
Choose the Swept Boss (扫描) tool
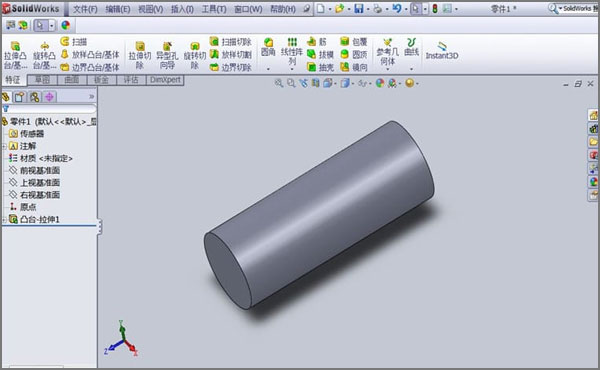(73, 41)
